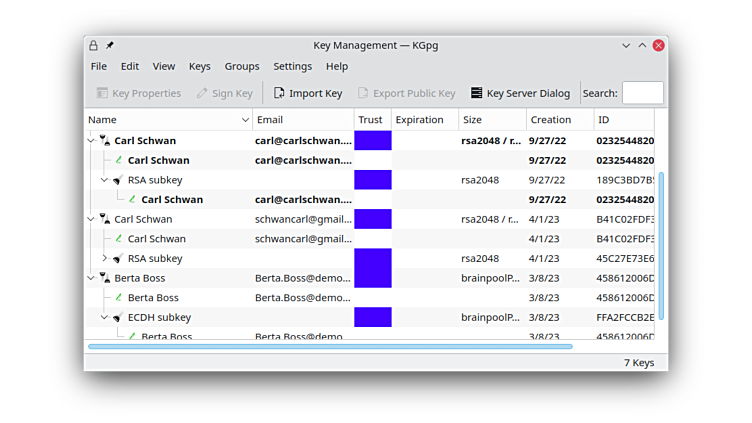752x423 pixels.
Task: Click into the Search input field
Action: point(642,93)
